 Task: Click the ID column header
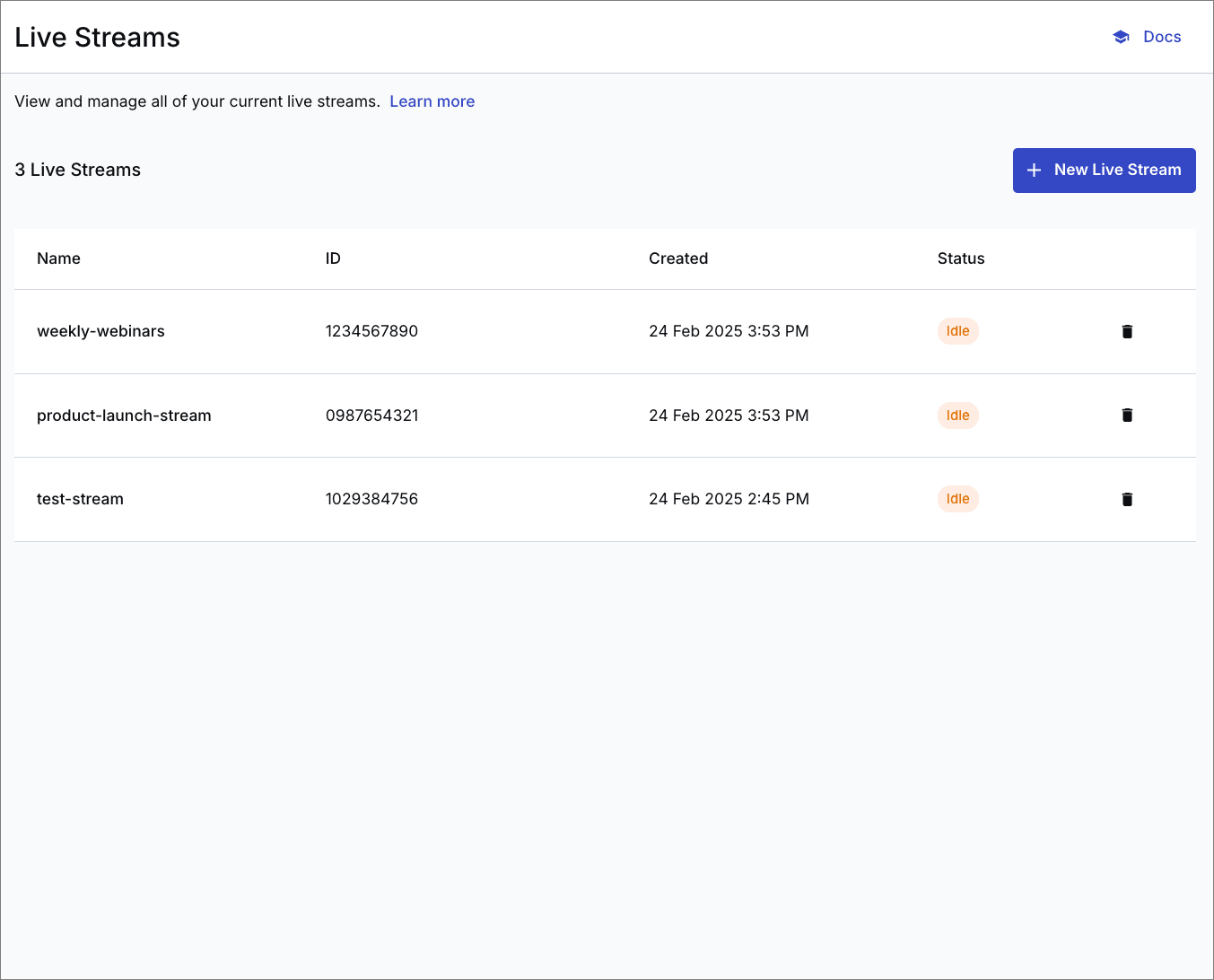coord(333,258)
